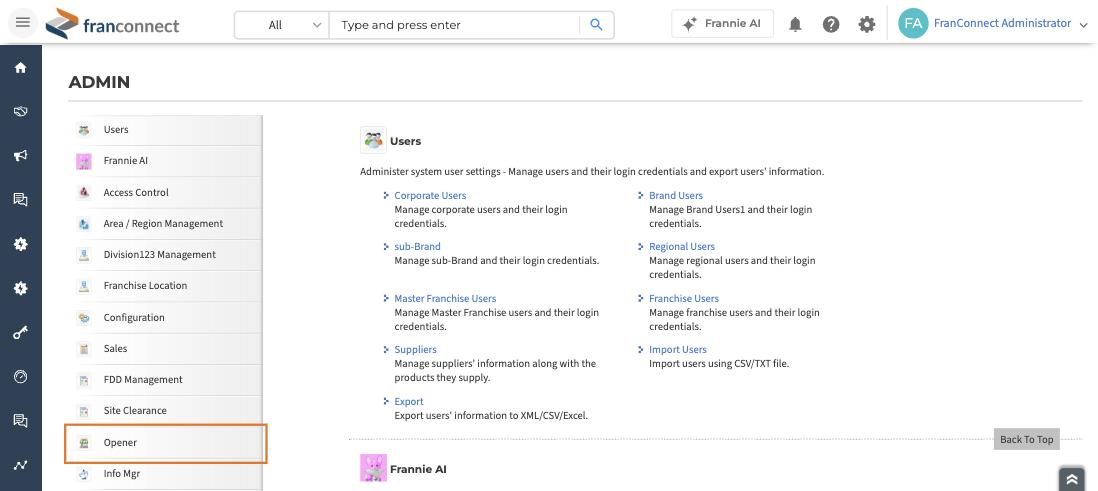Open the Corporate Users link
The width and height of the screenshot is (1098, 491).
point(430,195)
